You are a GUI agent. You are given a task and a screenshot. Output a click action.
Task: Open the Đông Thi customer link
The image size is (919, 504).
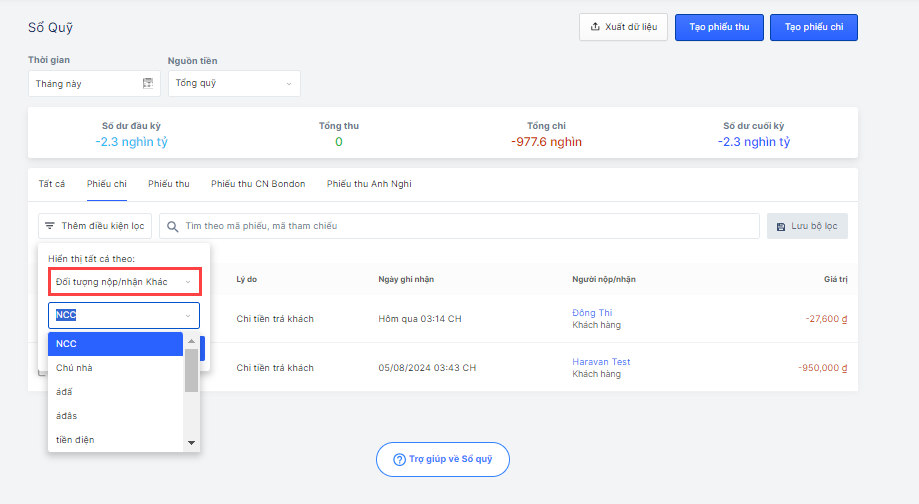pos(591,313)
